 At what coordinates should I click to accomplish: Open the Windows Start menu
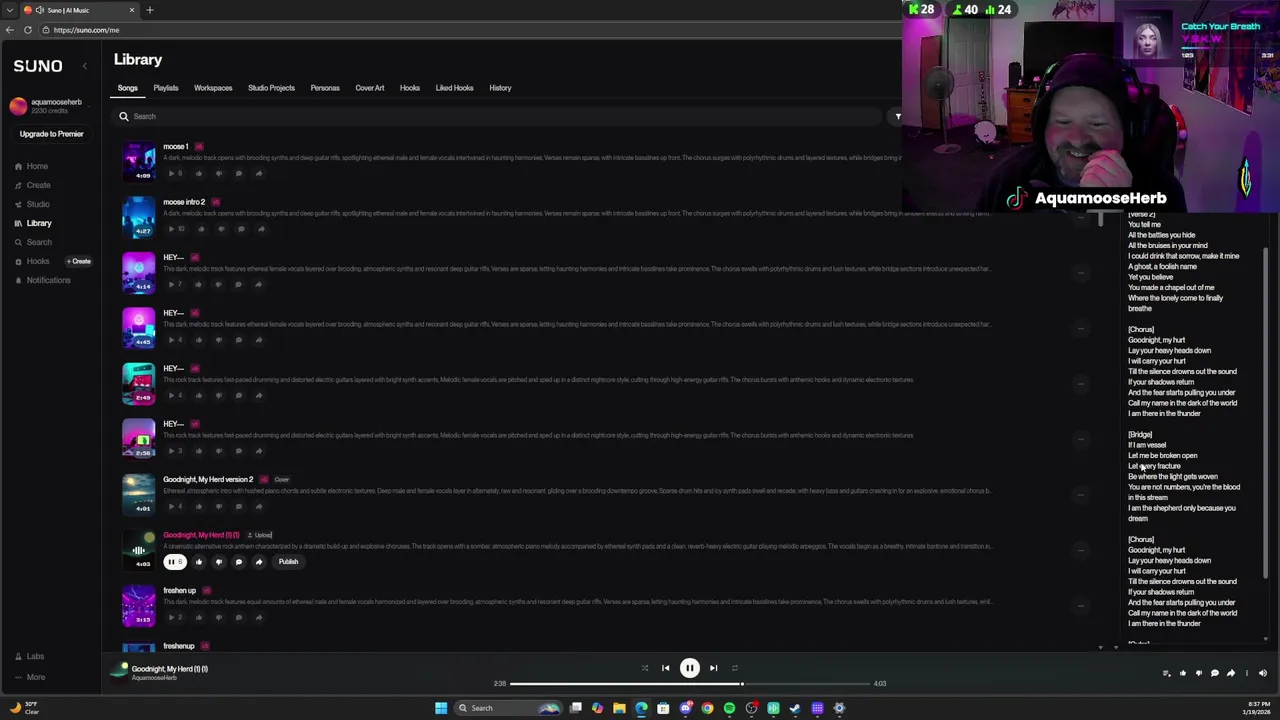(x=441, y=708)
